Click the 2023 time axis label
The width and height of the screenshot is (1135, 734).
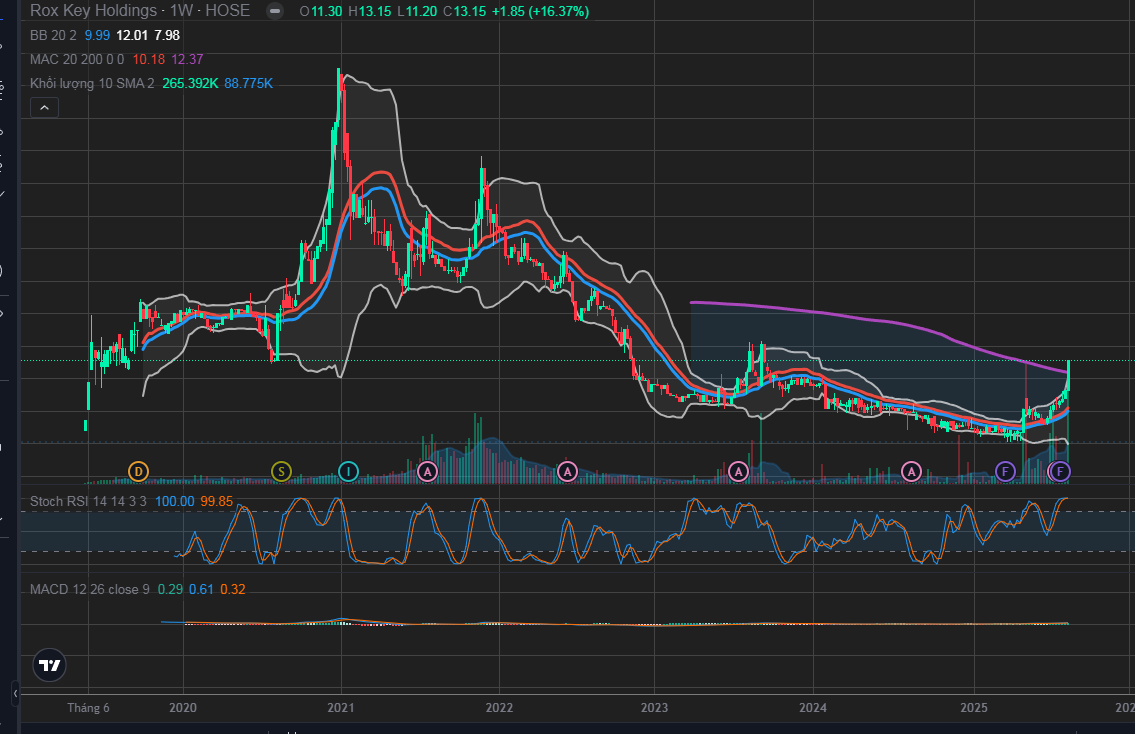pos(654,707)
